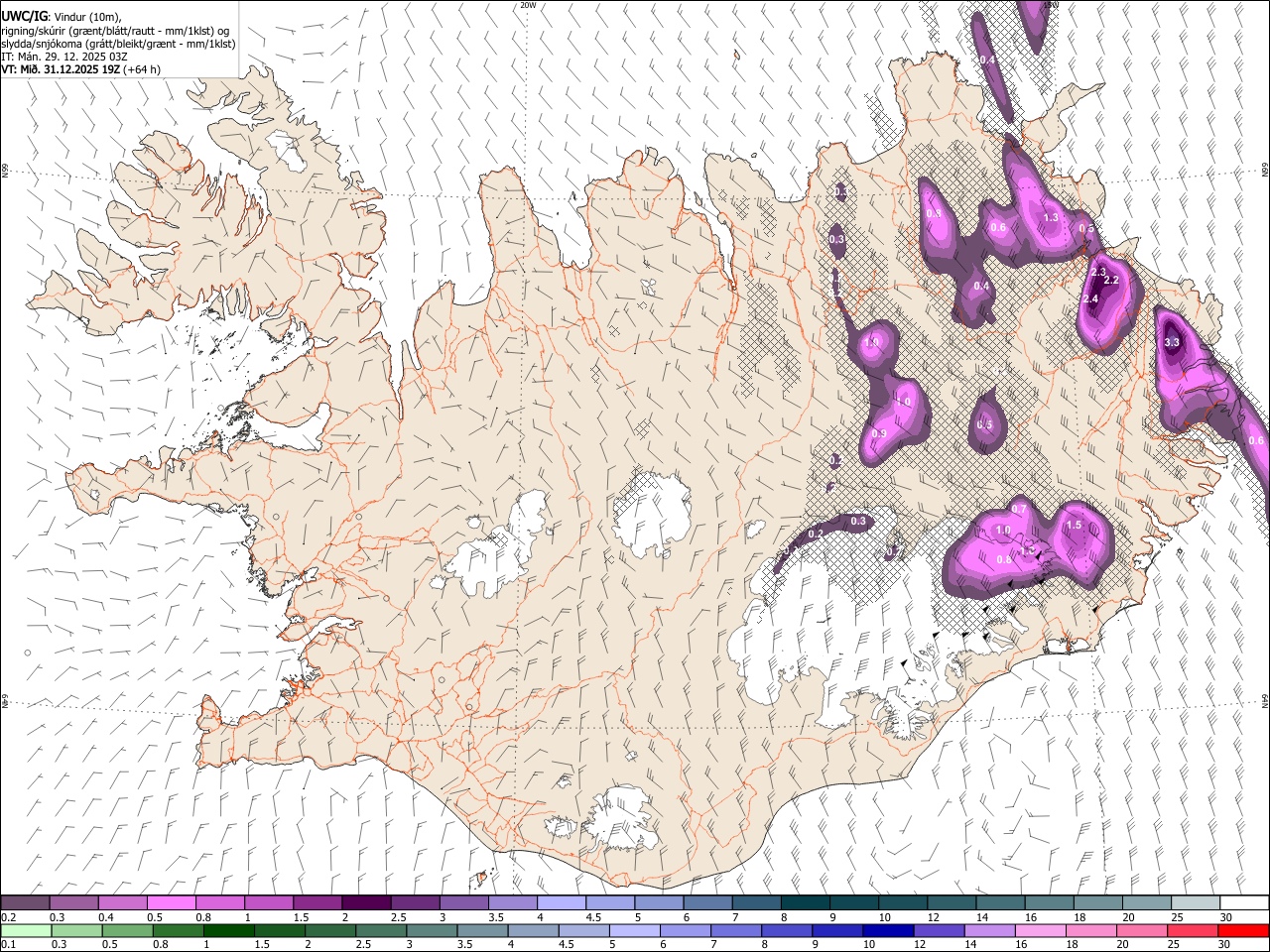Click the '20W' longitude label at map top
This screenshot has width=1270, height=952.
coord(528,5)
